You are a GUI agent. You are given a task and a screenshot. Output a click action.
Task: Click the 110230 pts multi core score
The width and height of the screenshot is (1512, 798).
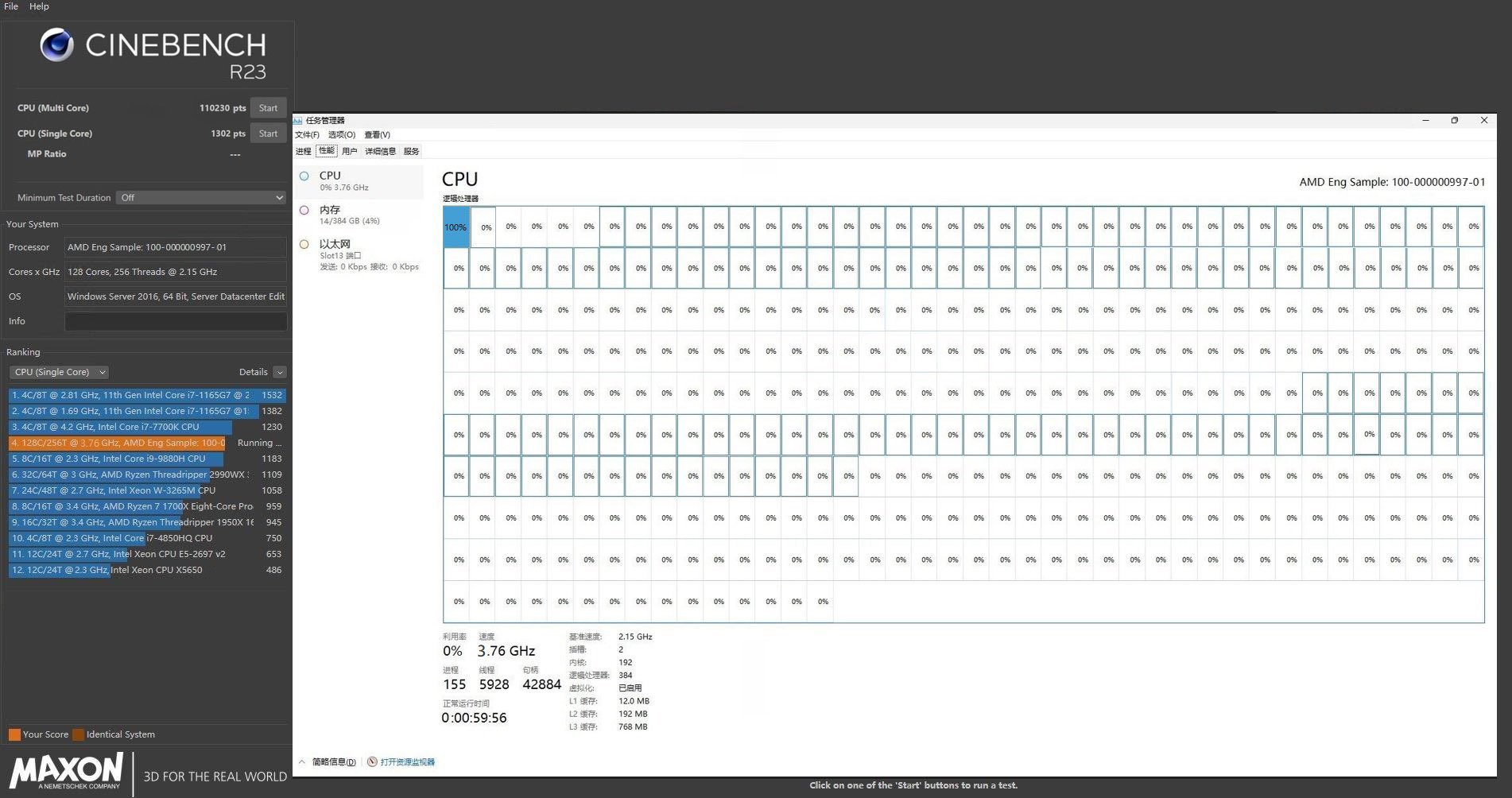pos(223,108)
